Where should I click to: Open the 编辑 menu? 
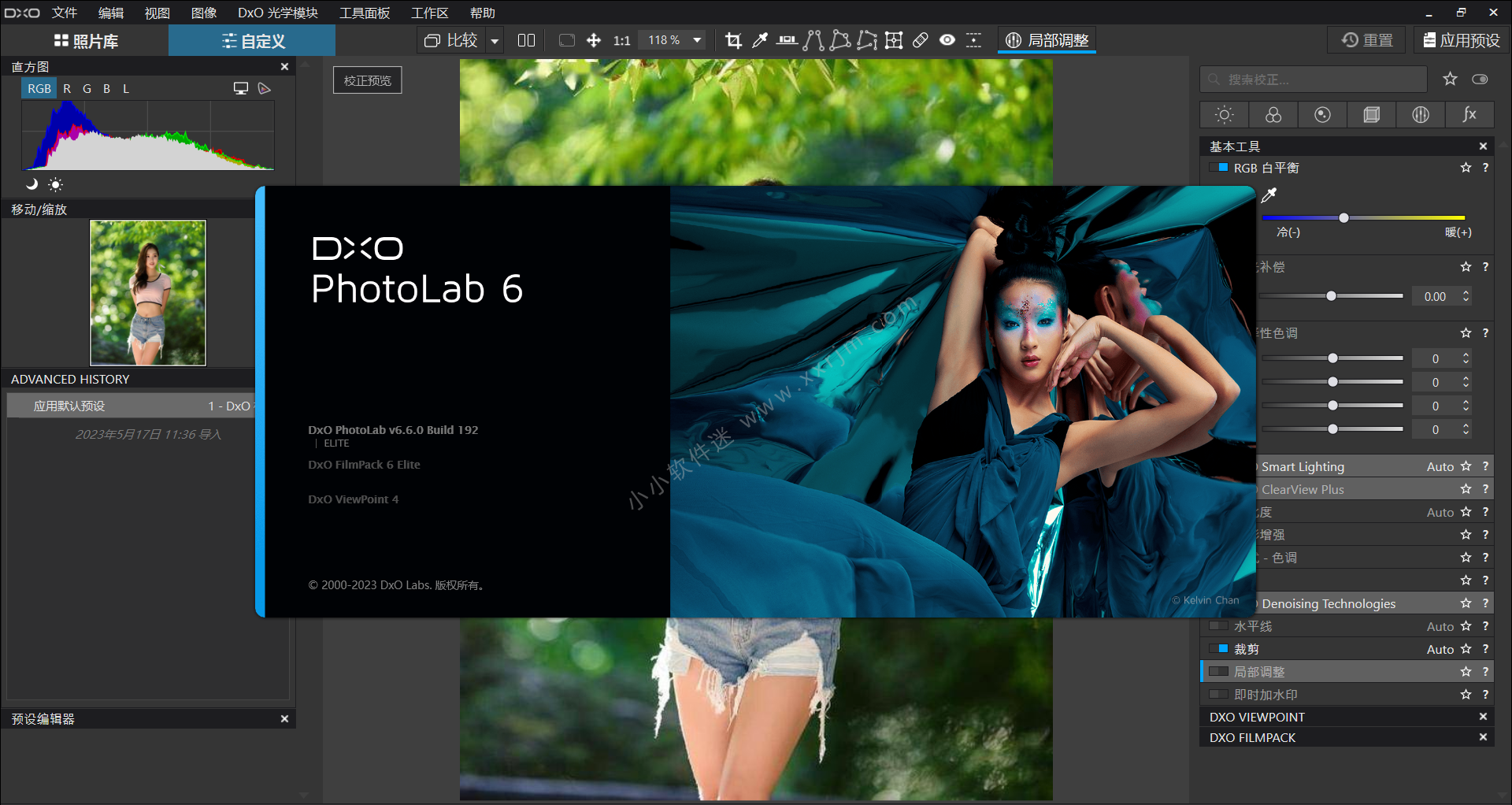111,13
